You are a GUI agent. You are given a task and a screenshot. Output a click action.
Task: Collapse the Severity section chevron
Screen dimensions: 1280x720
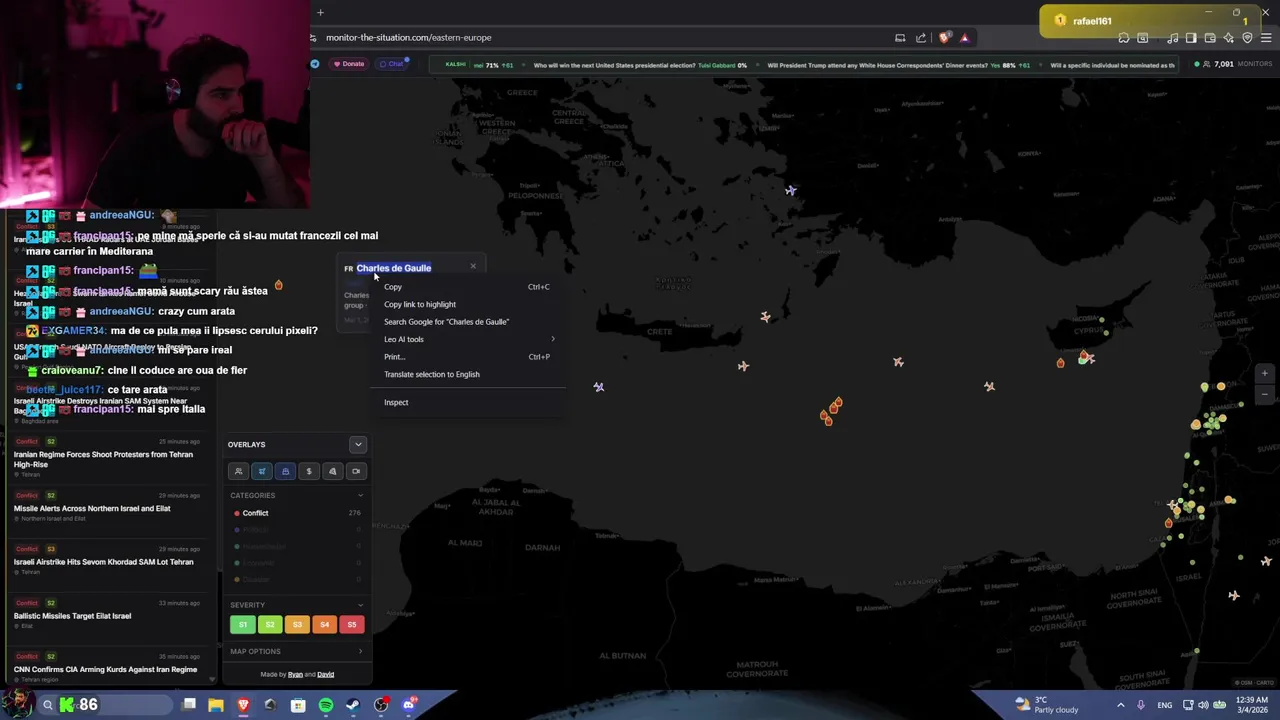tap(360, 605)
